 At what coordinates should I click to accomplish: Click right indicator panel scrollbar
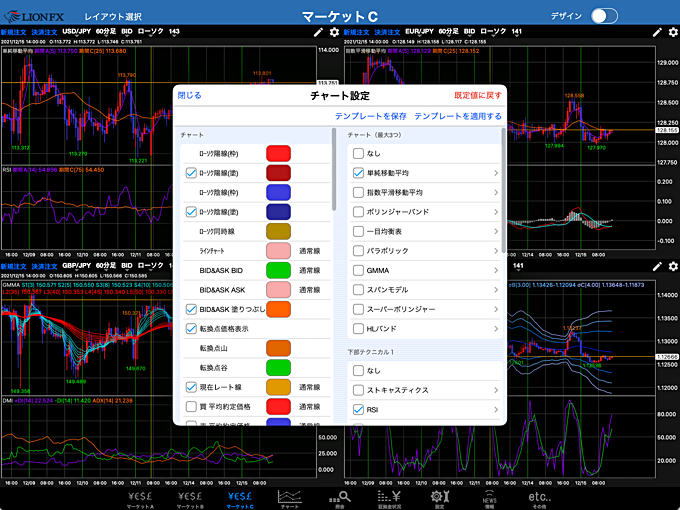click(503, 190)
